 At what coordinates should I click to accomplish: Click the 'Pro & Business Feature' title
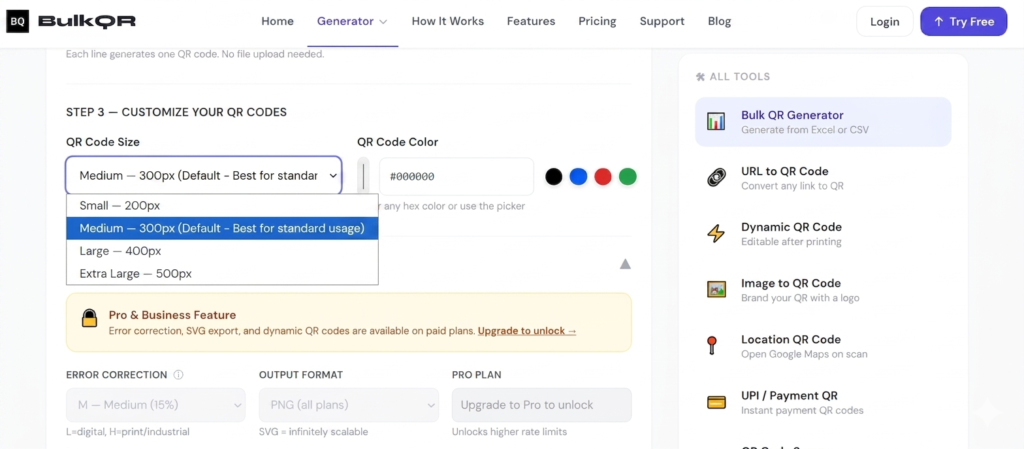[172, 315]
